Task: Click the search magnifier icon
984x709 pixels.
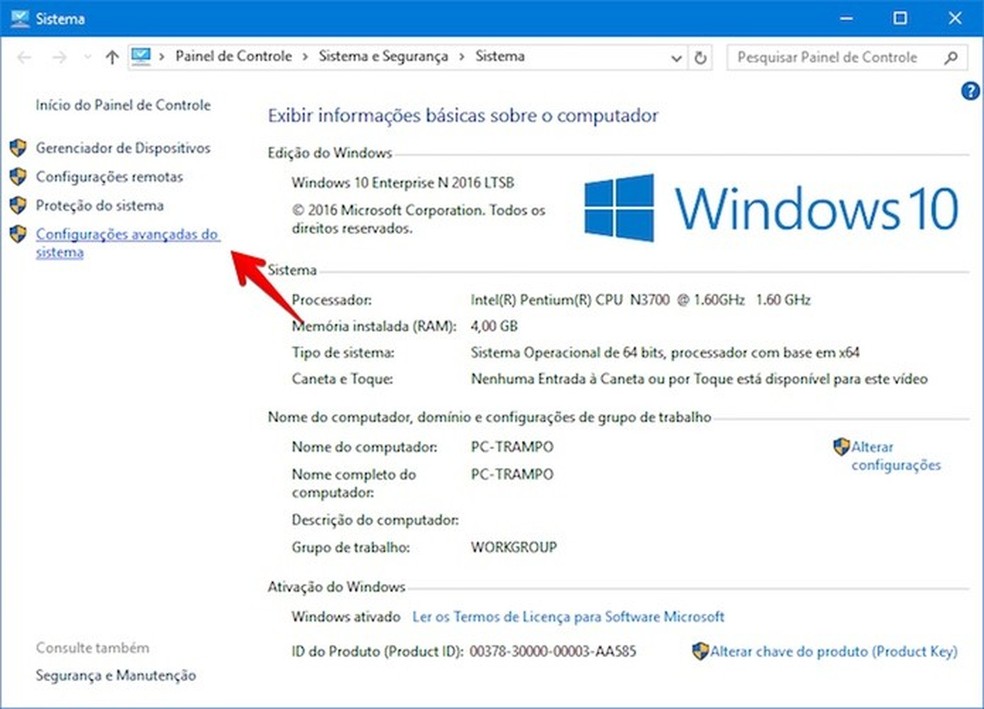Action: click(x=951, y=58)
